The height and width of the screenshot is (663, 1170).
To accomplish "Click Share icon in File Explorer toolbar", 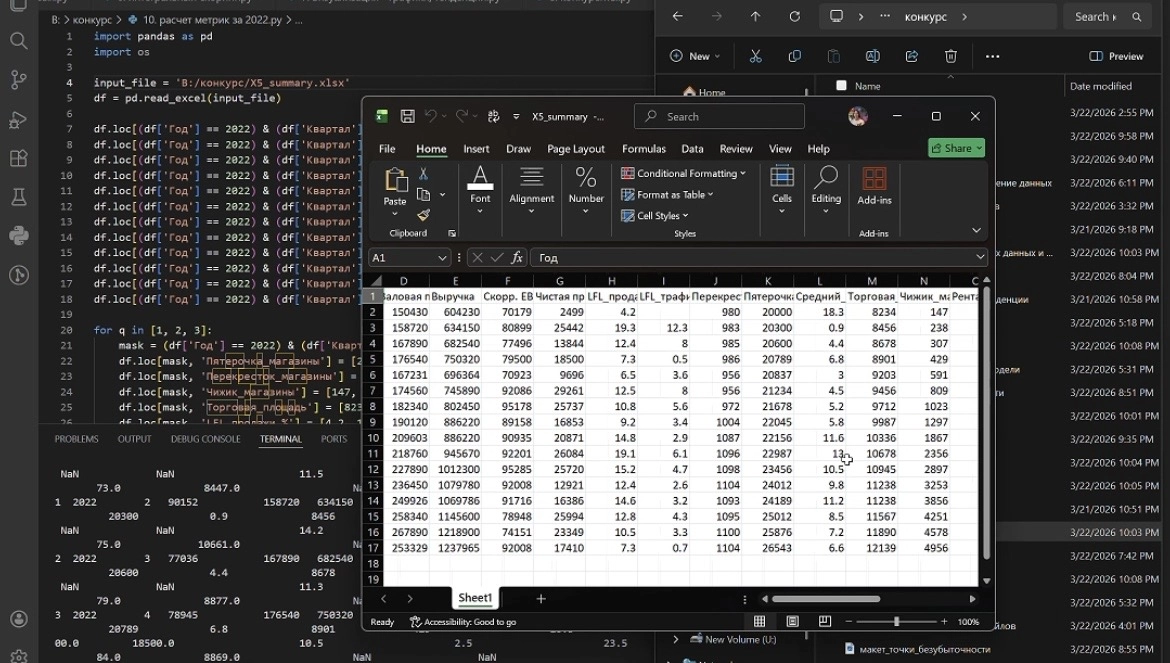I will click(911, 56).
